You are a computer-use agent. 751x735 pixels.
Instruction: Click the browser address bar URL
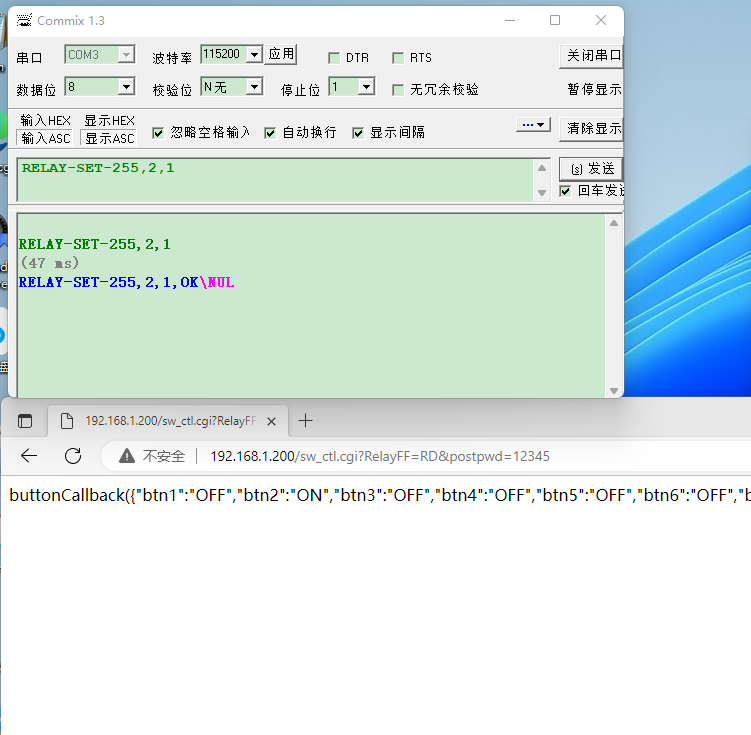380,456
